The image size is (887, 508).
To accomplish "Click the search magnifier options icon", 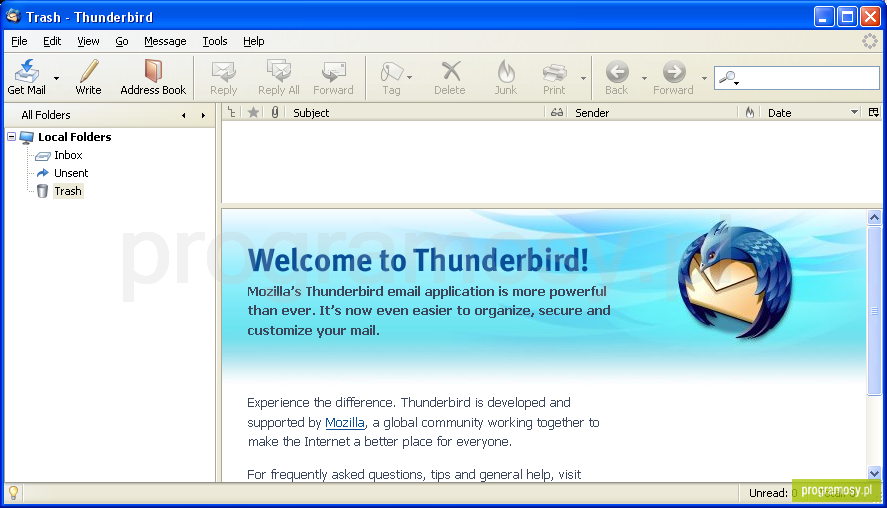I will click(729, 78).
